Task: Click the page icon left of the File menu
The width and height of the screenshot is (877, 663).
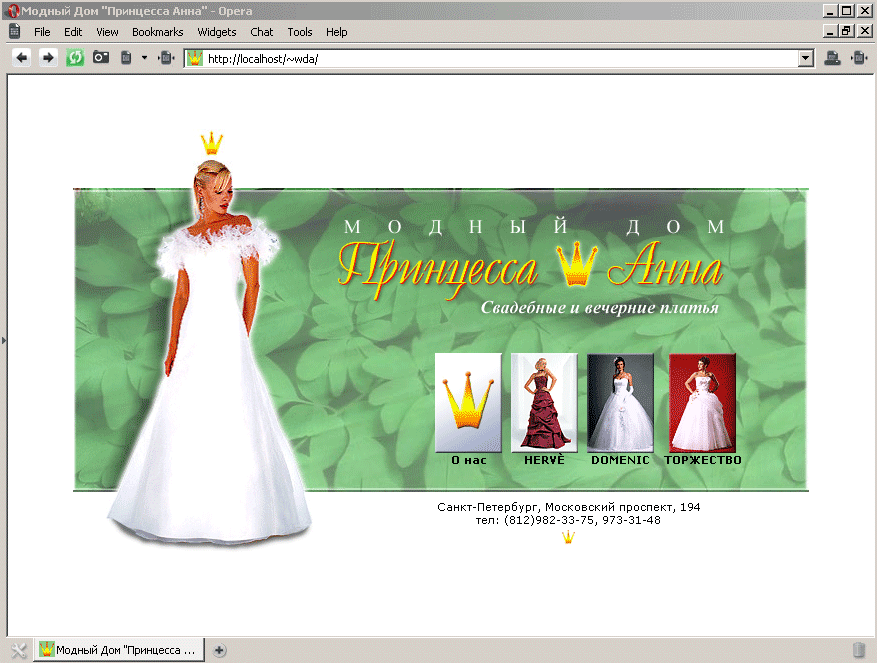Action: tap(15, 31)
